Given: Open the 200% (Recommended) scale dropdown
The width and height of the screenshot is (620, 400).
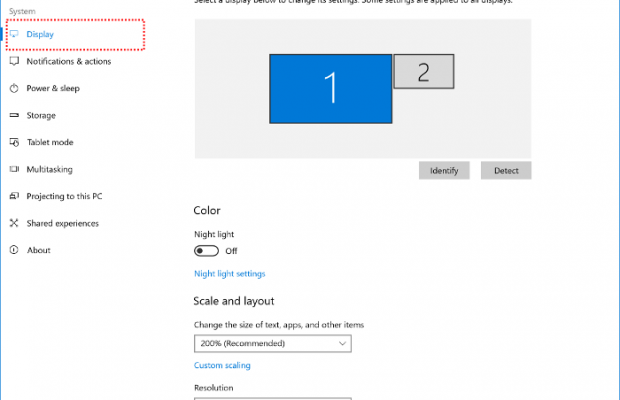Looking at the screenshot, I should [272, 343].
